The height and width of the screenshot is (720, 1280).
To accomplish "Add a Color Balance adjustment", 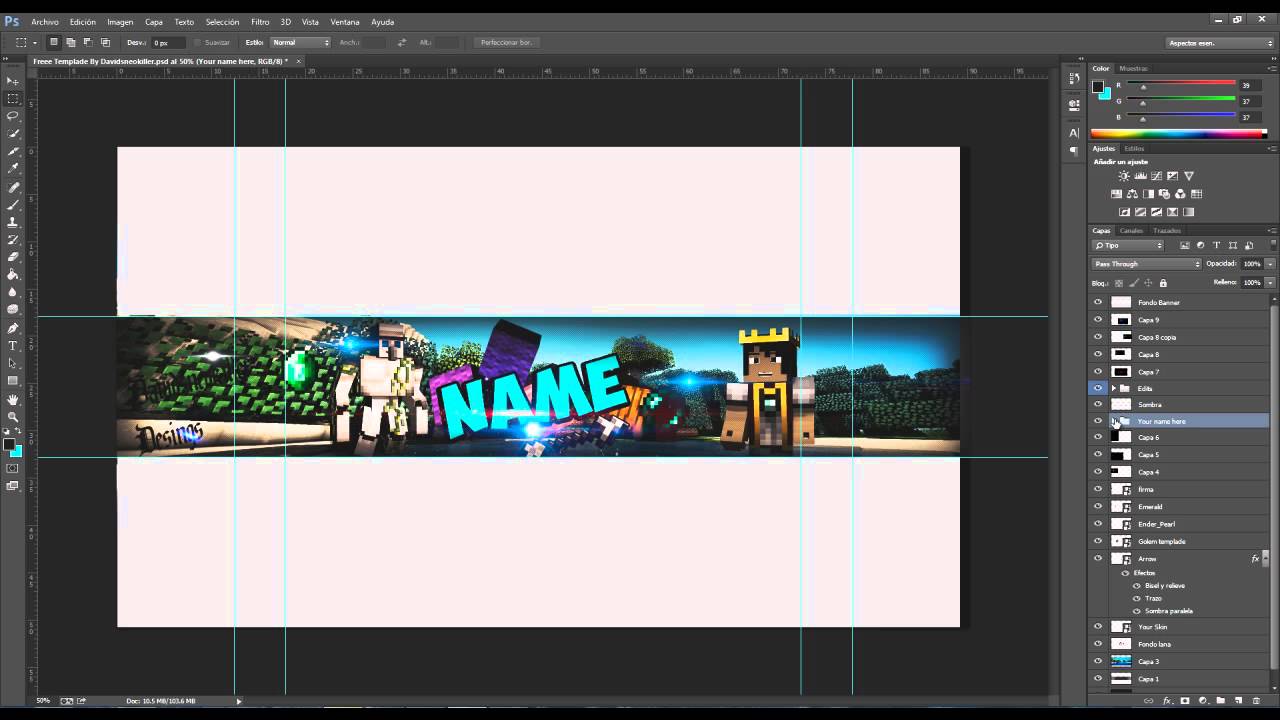I will (x=1132, y=194).
